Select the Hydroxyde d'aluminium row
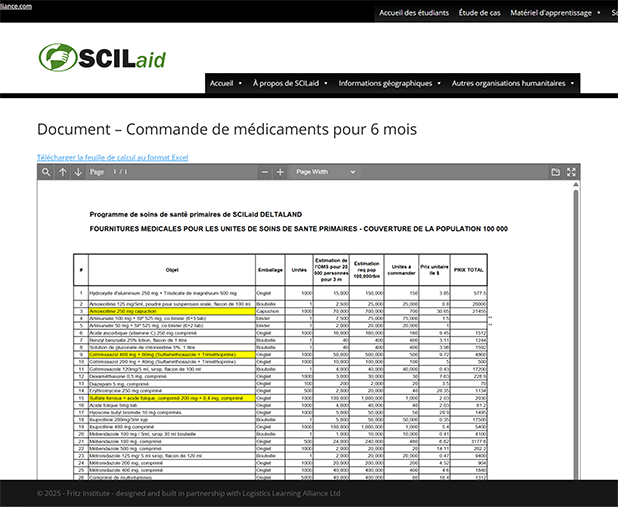Image resolution: width=618 pixels, height=507 pixels. (280, 293)
